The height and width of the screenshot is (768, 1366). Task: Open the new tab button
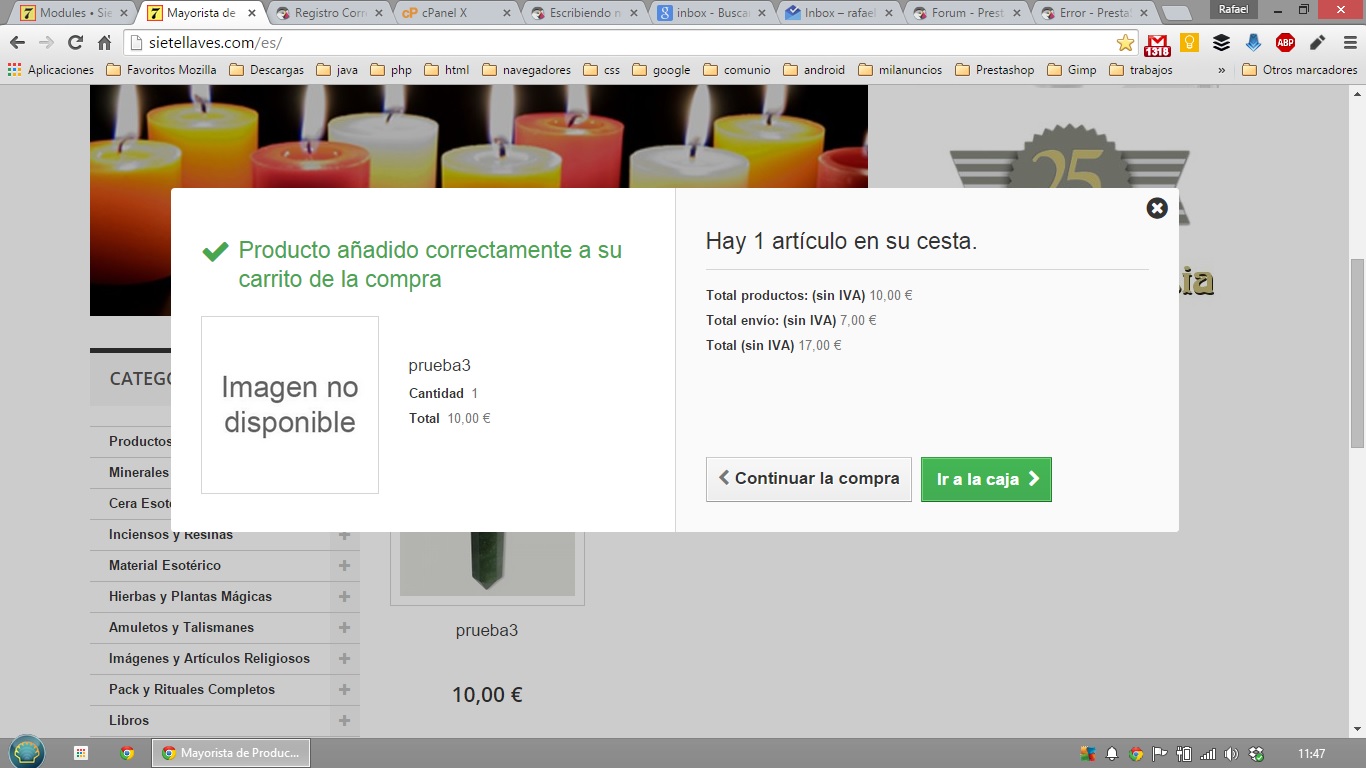pos(1176,14)
